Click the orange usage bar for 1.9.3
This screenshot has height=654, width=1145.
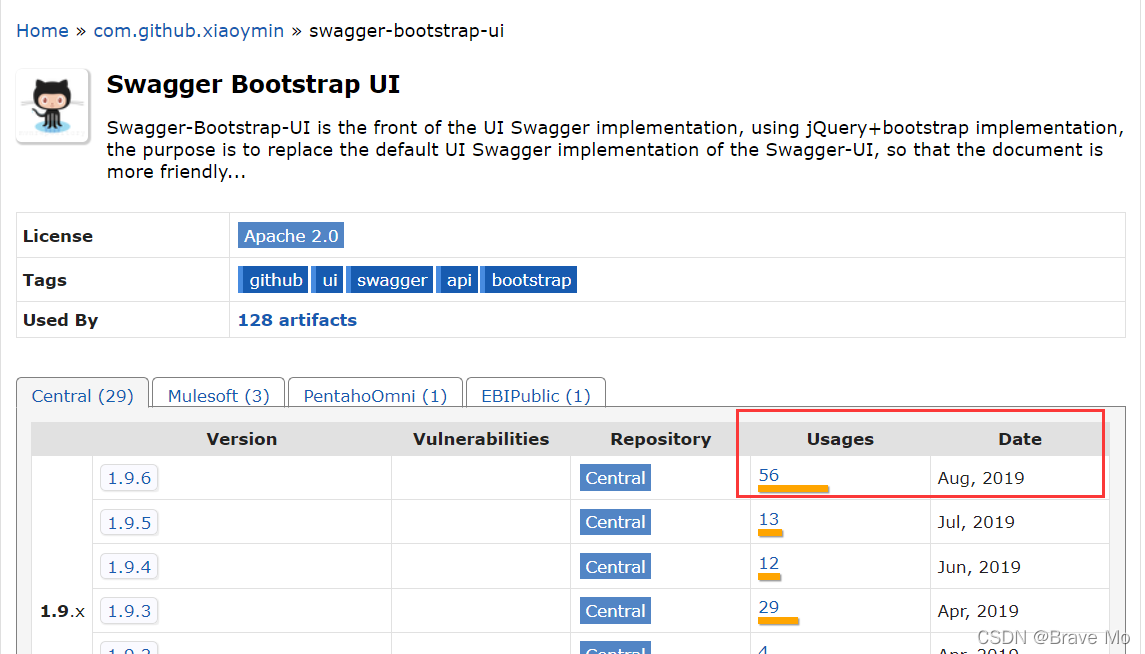(x=778, y=621)
